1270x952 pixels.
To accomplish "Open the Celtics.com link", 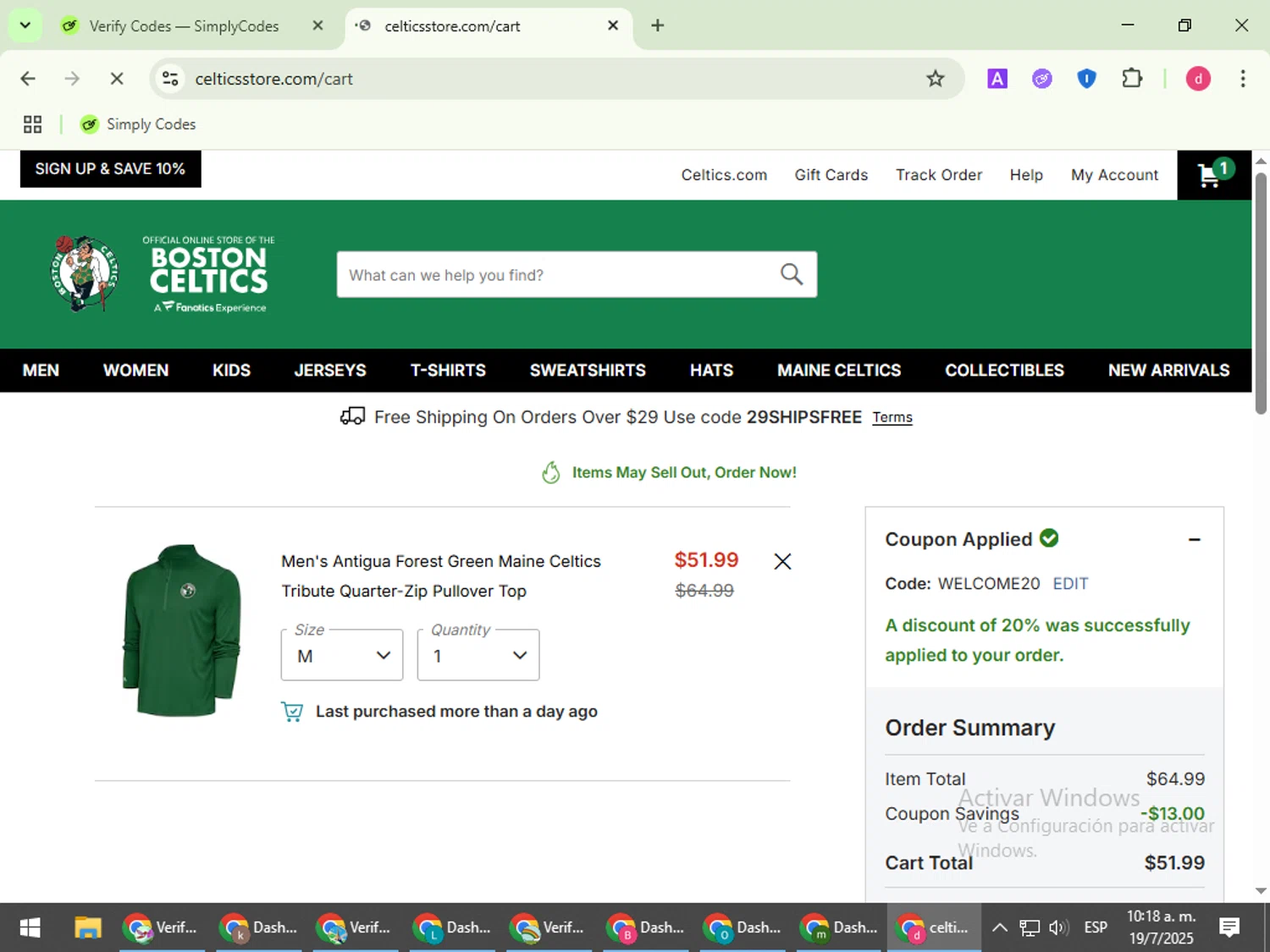I will (x=724, y=175).
